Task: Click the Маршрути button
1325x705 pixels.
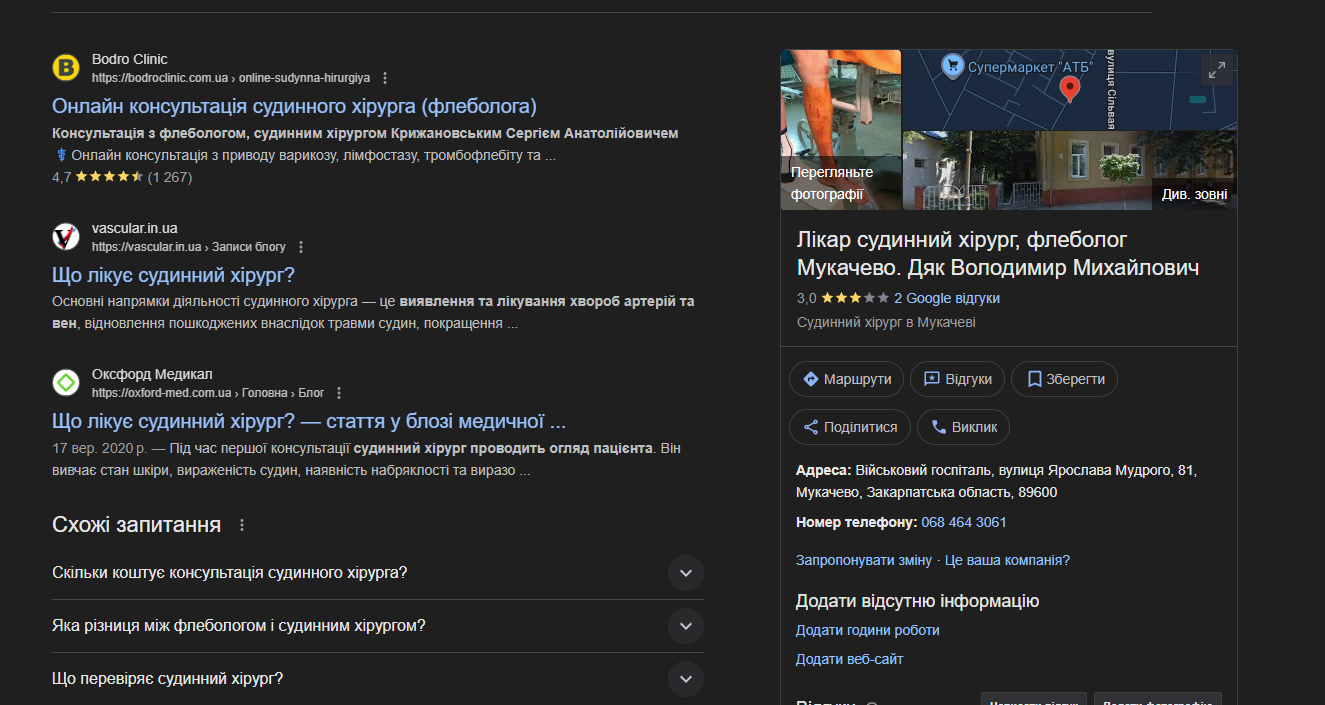Action: coord(847,379)
